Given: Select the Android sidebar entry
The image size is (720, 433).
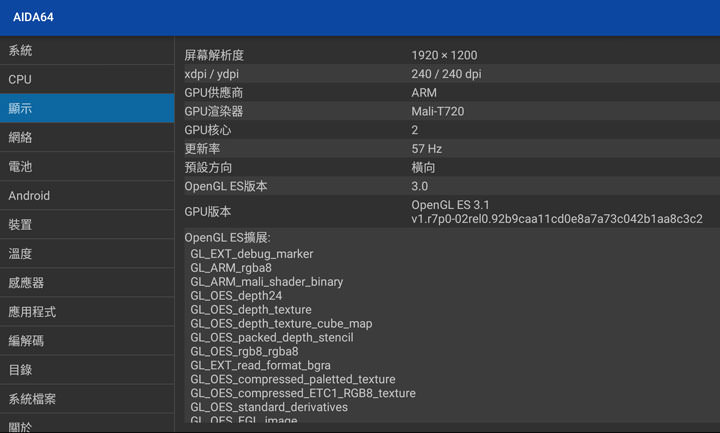Looking at the screenshot, I should point(86,196).
